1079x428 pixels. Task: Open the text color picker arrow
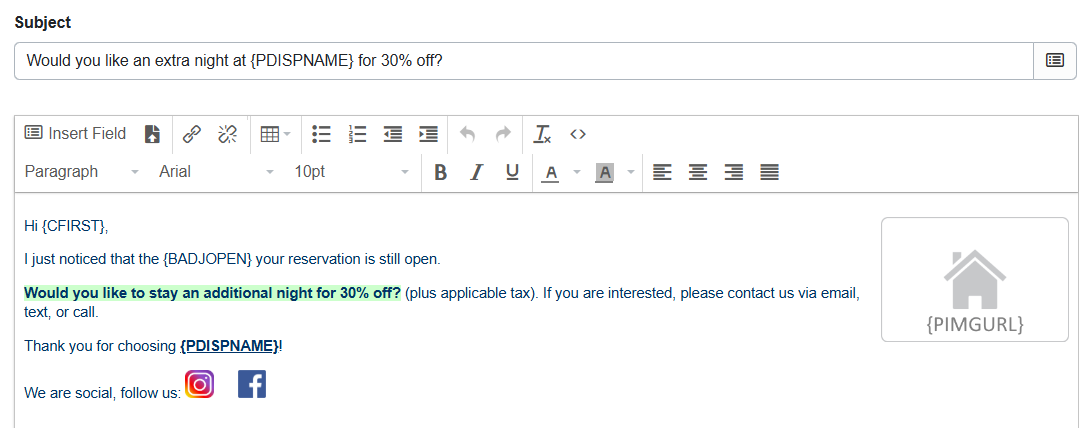[576, 172]
